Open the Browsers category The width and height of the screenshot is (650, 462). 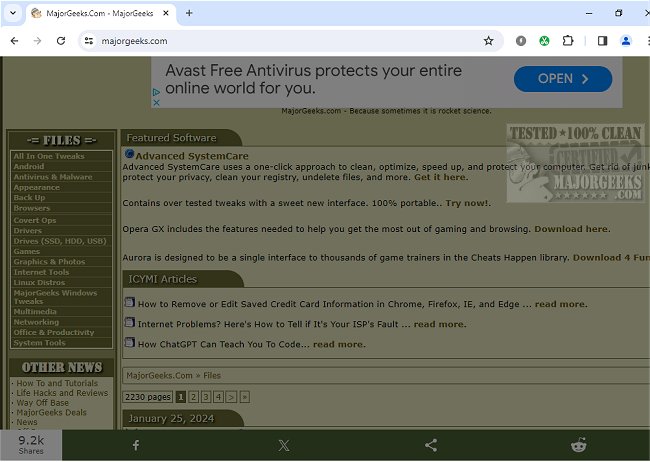pyautogui.click(x=32, y=208)
